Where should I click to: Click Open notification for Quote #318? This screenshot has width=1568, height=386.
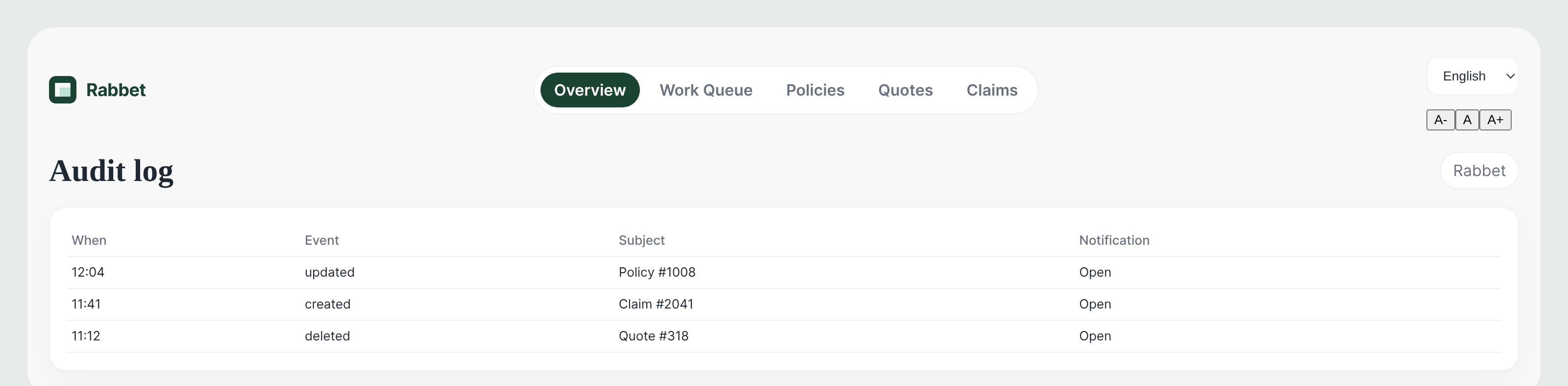pos(1095,336)
